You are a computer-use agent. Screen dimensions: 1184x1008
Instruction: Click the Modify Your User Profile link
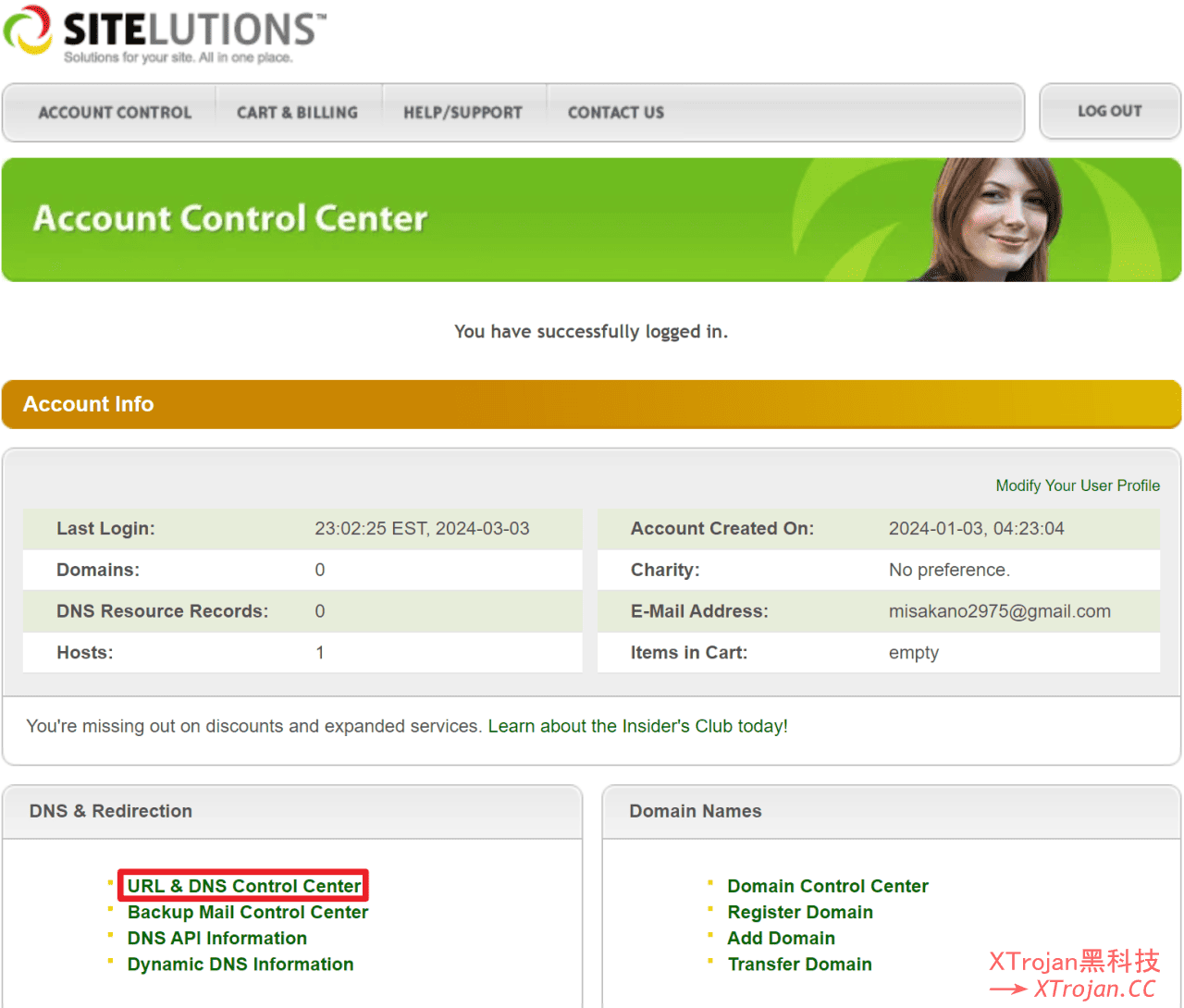click(x=1078, y=486)
